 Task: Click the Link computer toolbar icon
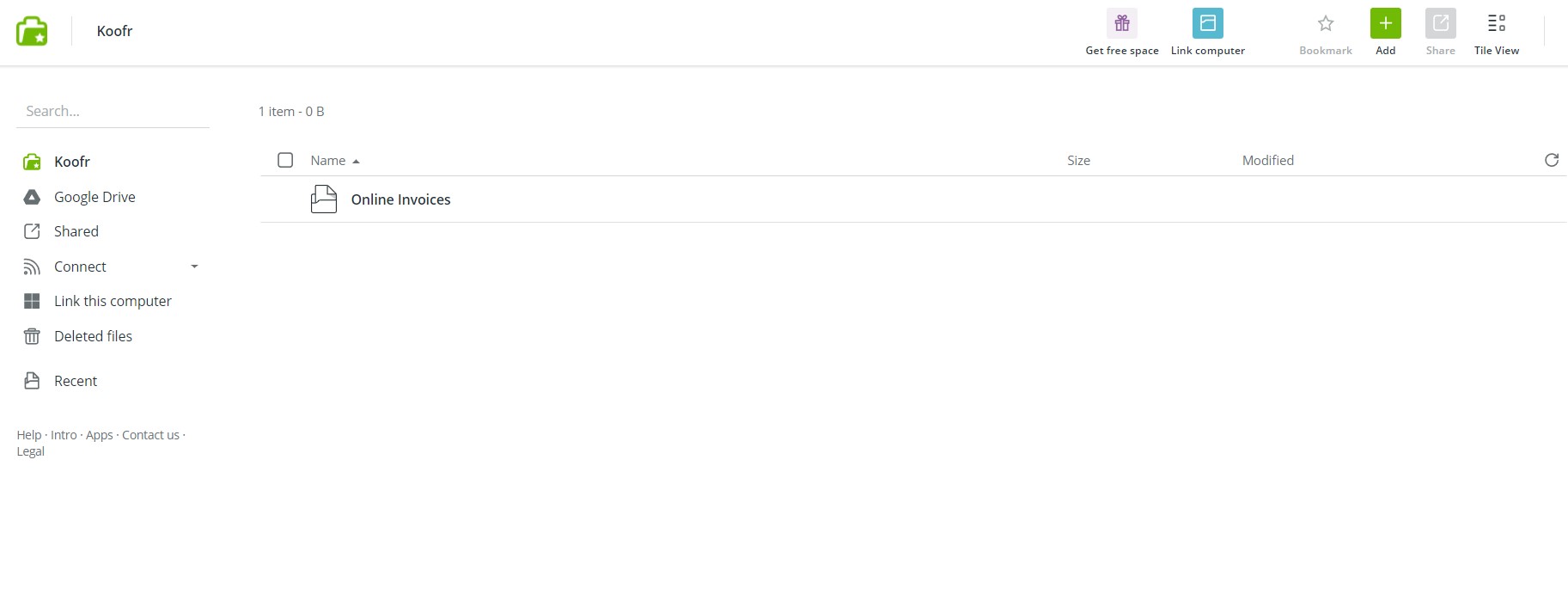point(1207,23)
